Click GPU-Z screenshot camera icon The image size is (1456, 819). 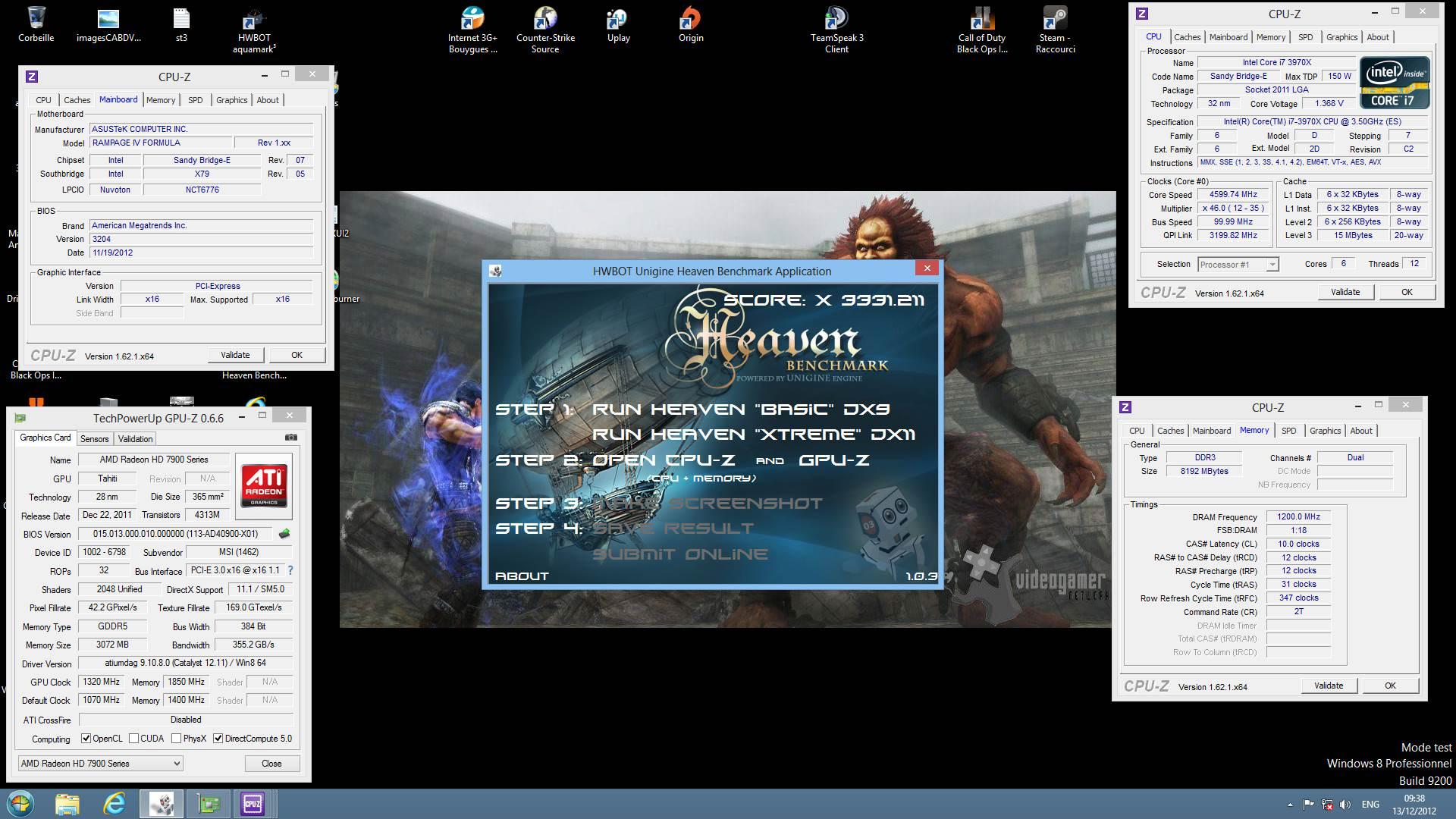pos(290,438)
